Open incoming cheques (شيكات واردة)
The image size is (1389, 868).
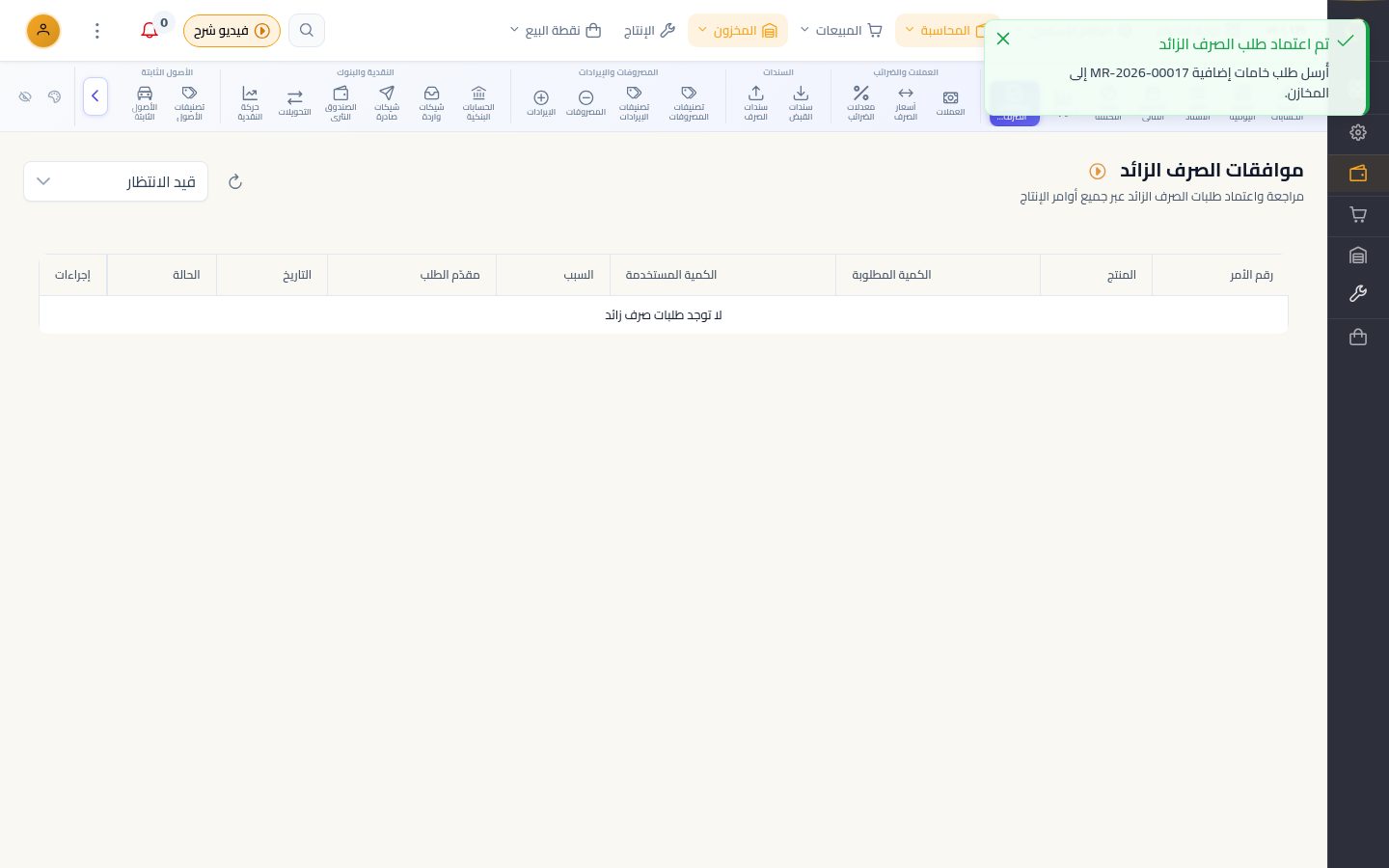(431, 102)
